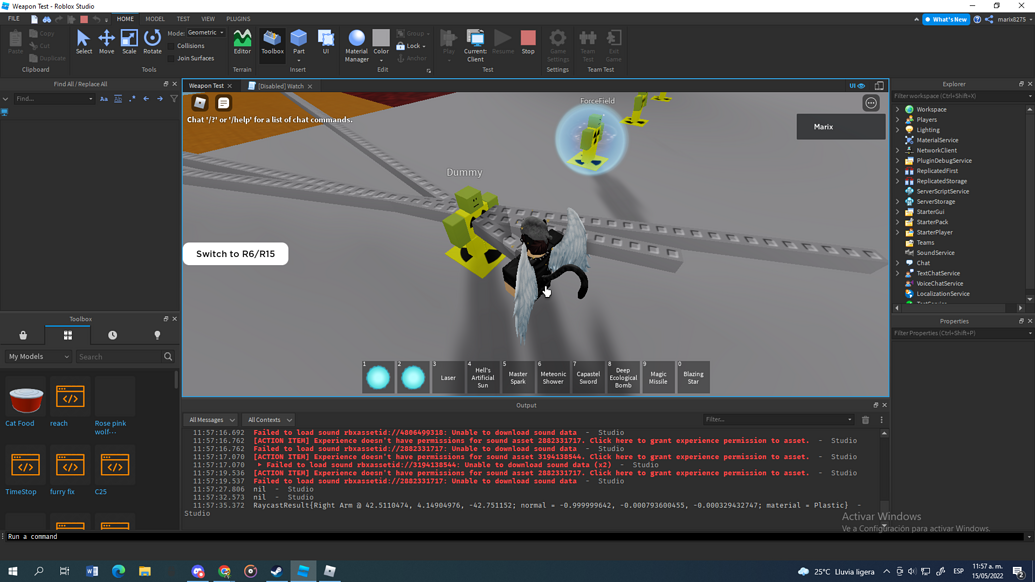This screenshot has width=1035, height=582.
Task: Open the find filter funnel
Action: 174,99
